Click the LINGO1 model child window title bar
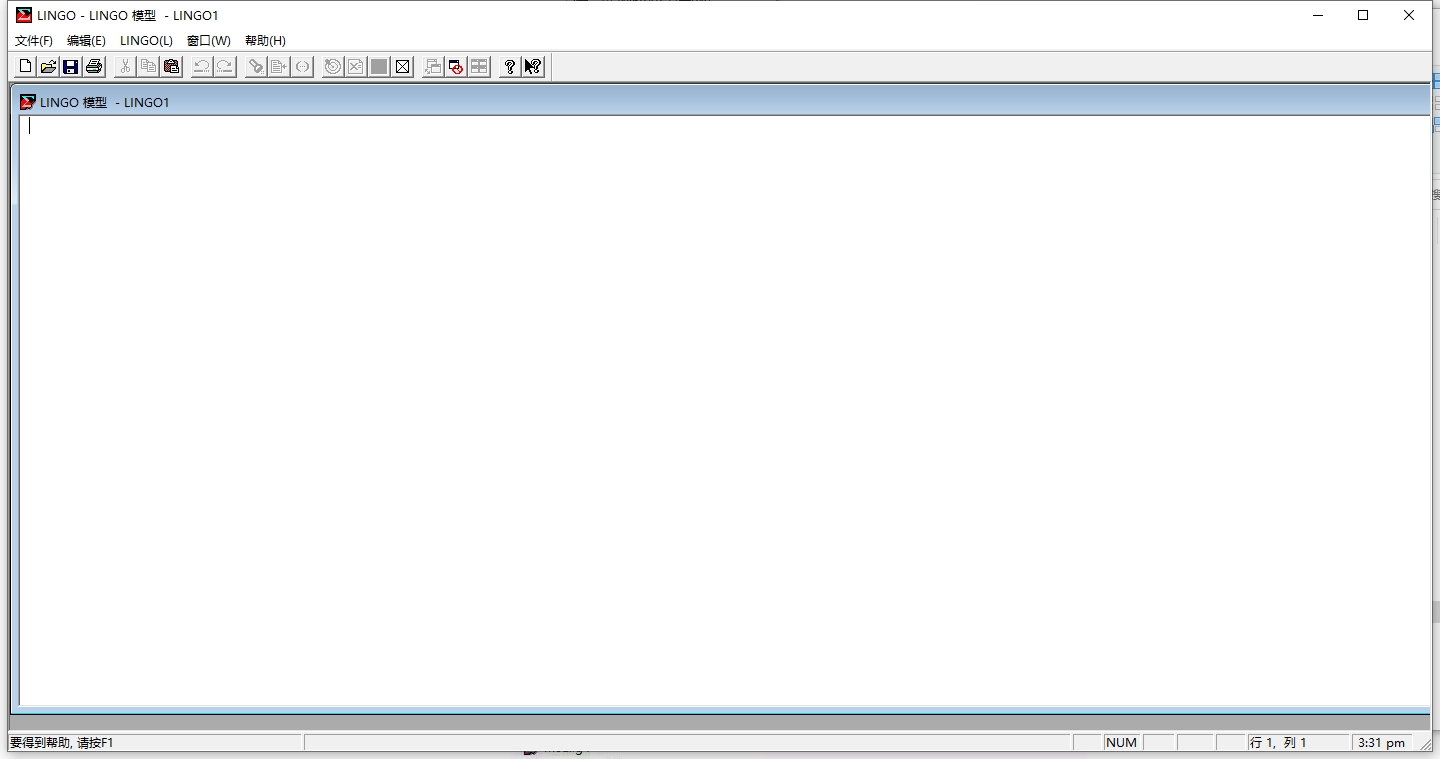1440x759 pixels. pyautogui.click(x=720, y=102)
